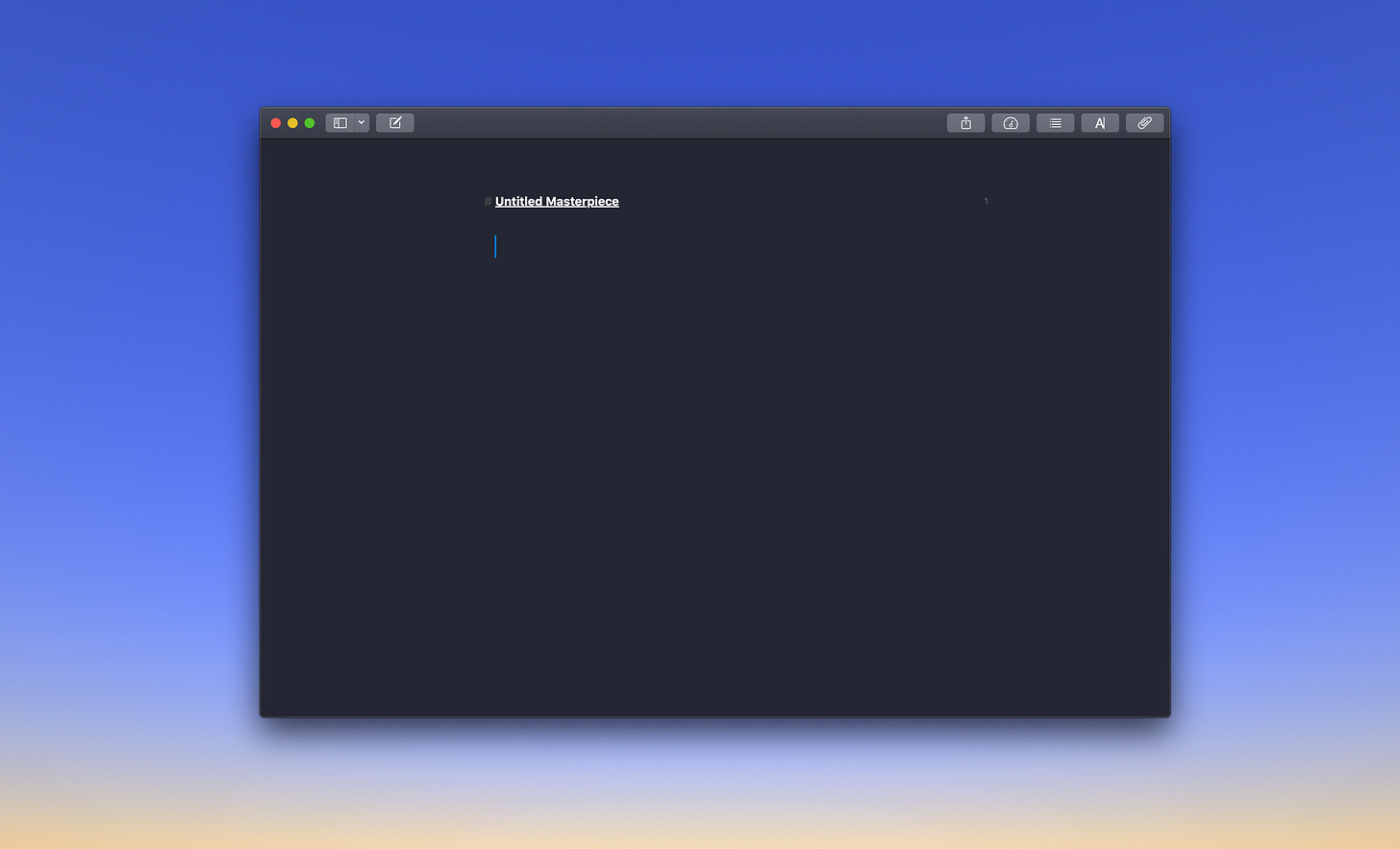
Task: Open the sidebar layout dropdown arrow
Action: point(362,123)
